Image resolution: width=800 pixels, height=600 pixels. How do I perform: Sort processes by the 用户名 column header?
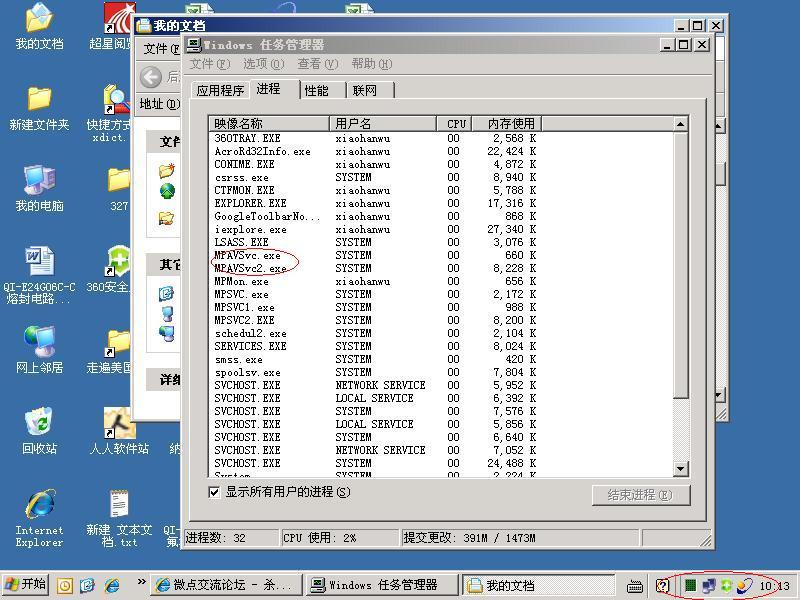tap(383, 123)
